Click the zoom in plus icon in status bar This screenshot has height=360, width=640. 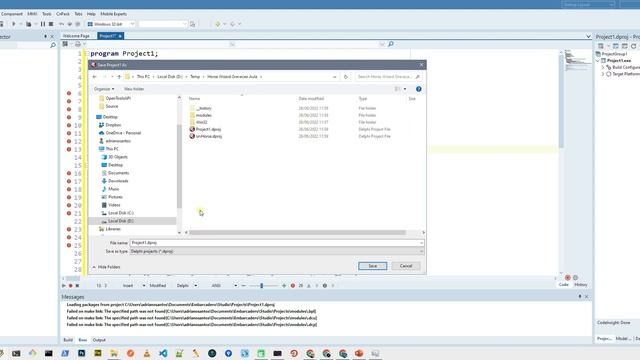point(284,286)
